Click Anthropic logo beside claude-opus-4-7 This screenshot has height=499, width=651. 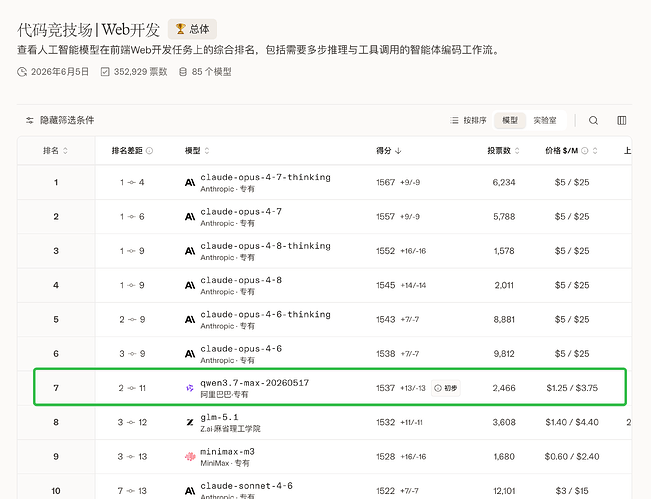click(190, 217)
